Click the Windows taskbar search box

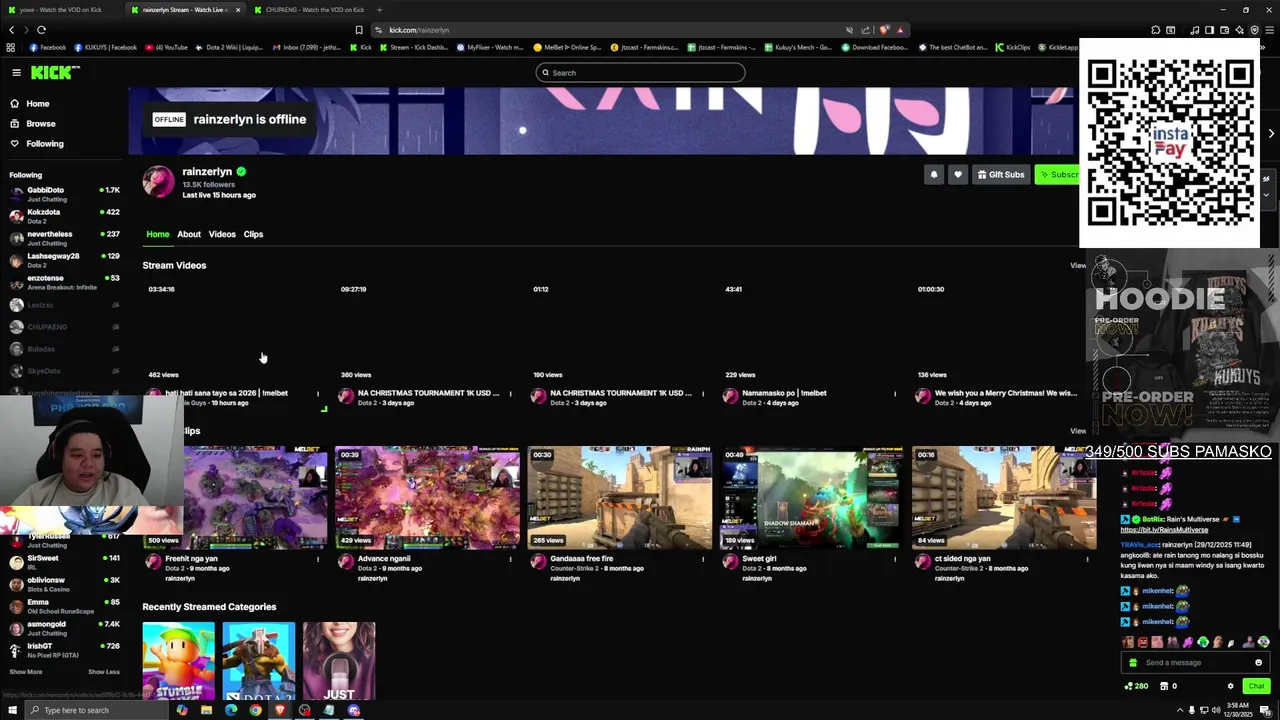pyautogui.click(x=98, y=710)
